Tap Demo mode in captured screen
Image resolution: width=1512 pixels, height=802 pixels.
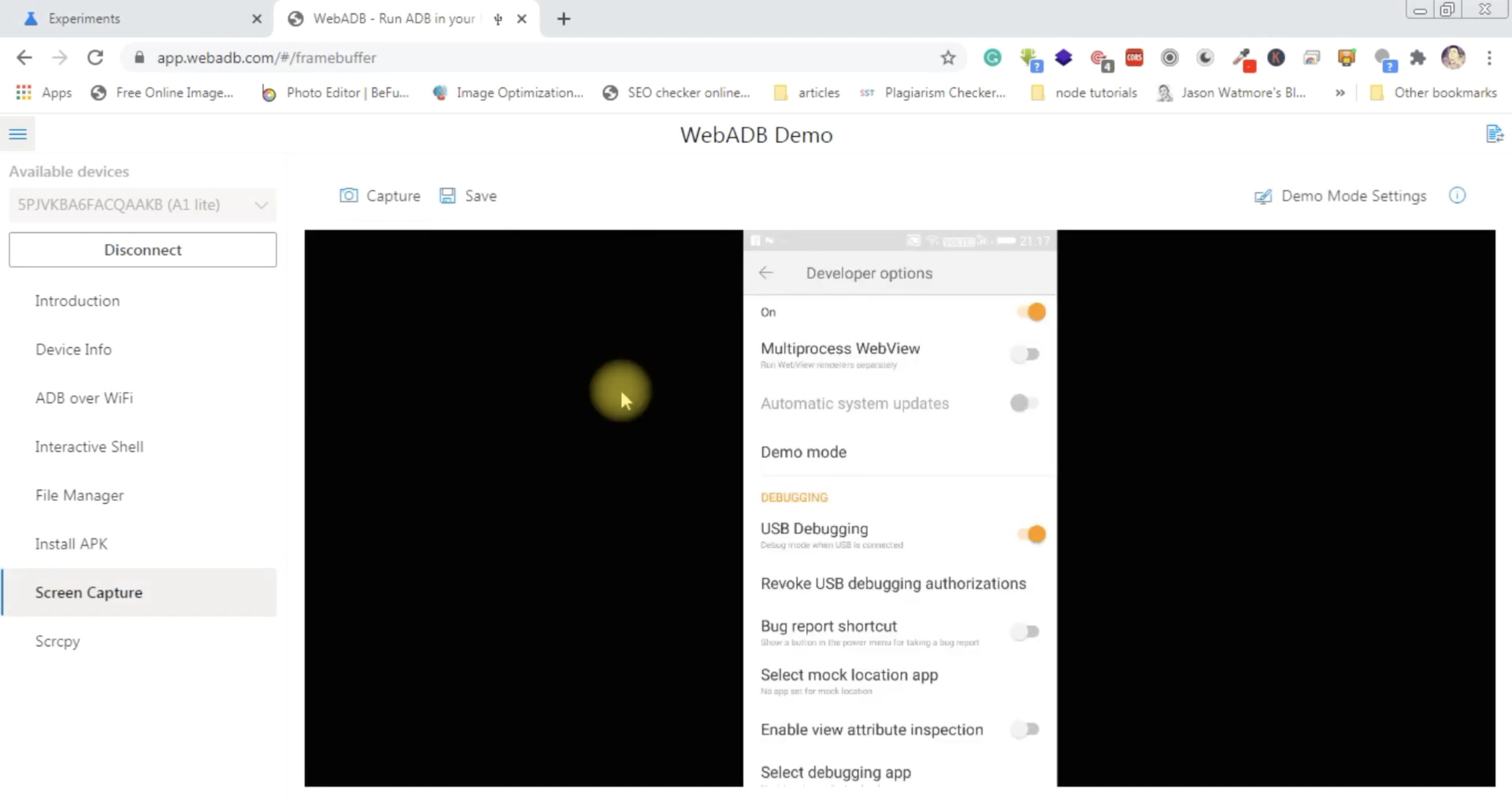(x=803, y=453)
